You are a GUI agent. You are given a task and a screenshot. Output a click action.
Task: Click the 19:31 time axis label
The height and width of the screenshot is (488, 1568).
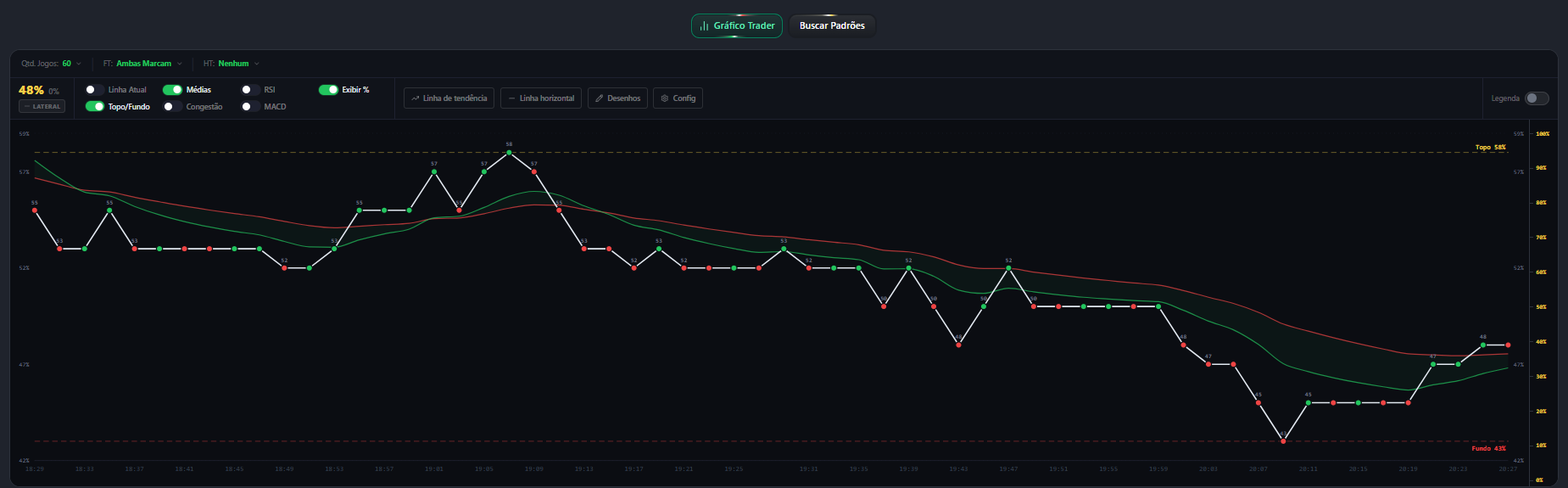(808, 468)
